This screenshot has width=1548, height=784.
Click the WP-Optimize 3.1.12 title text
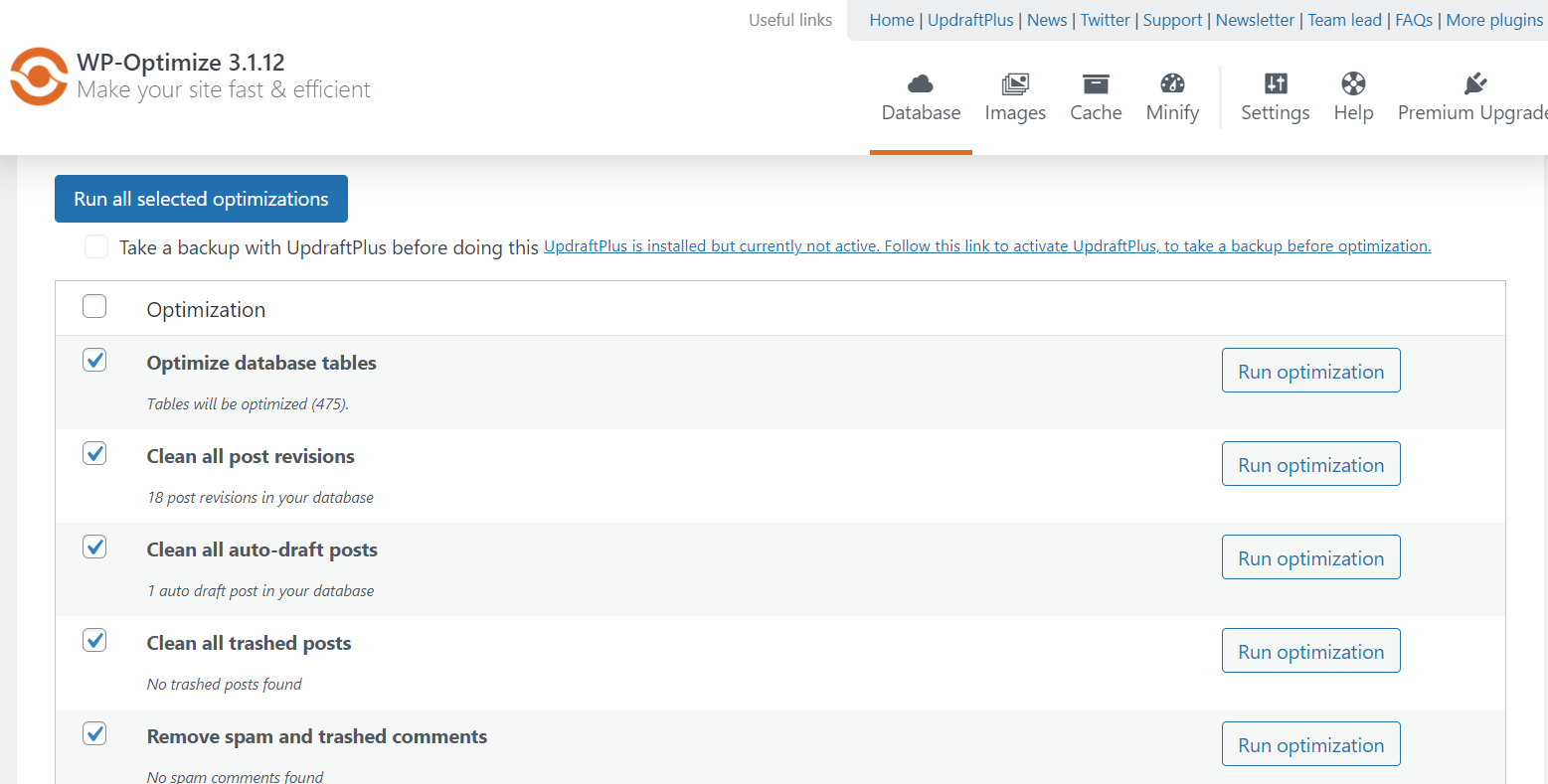[x=181, y=63]
